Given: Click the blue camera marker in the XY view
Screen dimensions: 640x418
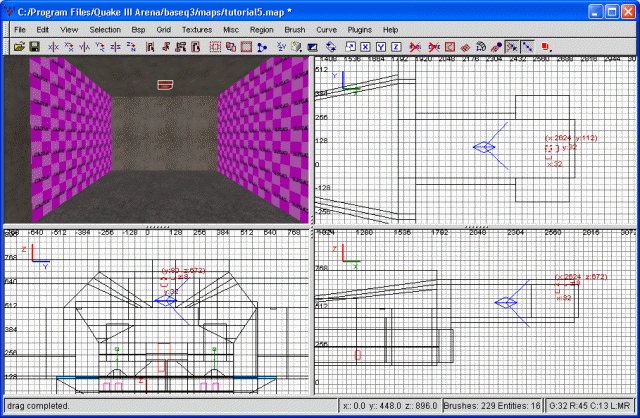Looking at the screenshot, I should tap(484, 147).
